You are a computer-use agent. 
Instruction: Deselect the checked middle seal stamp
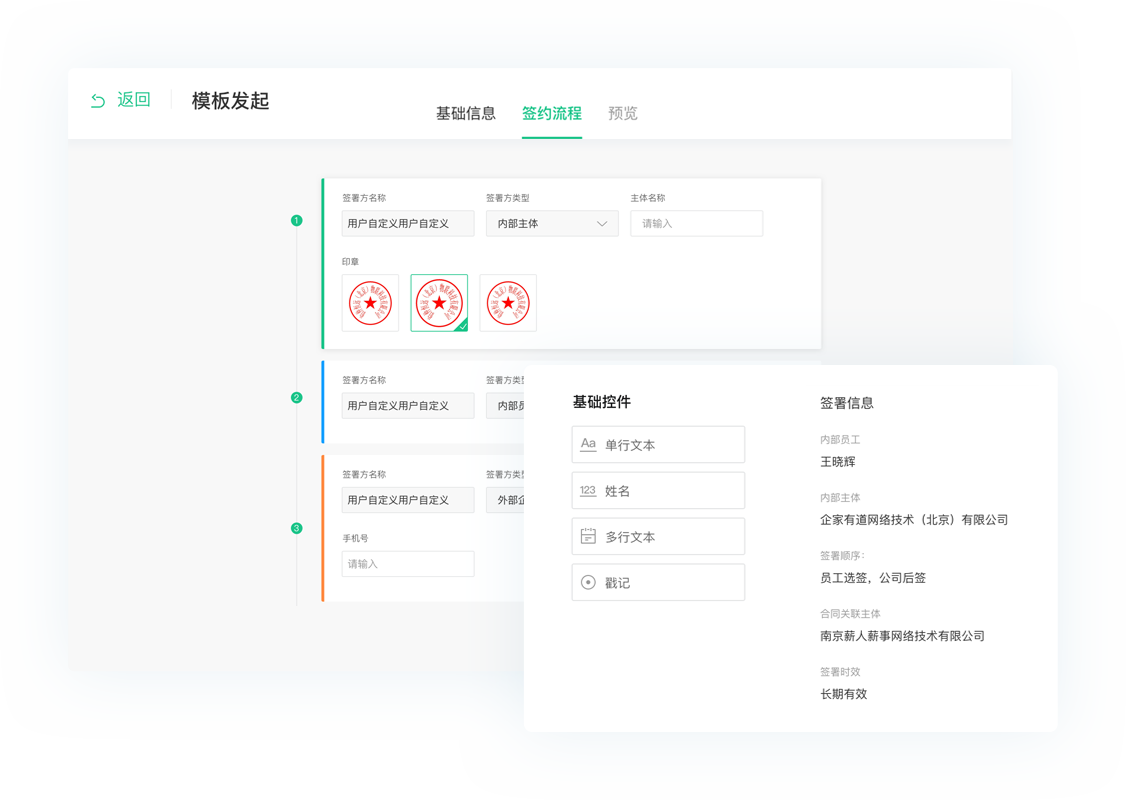click(x=439, y=303)
